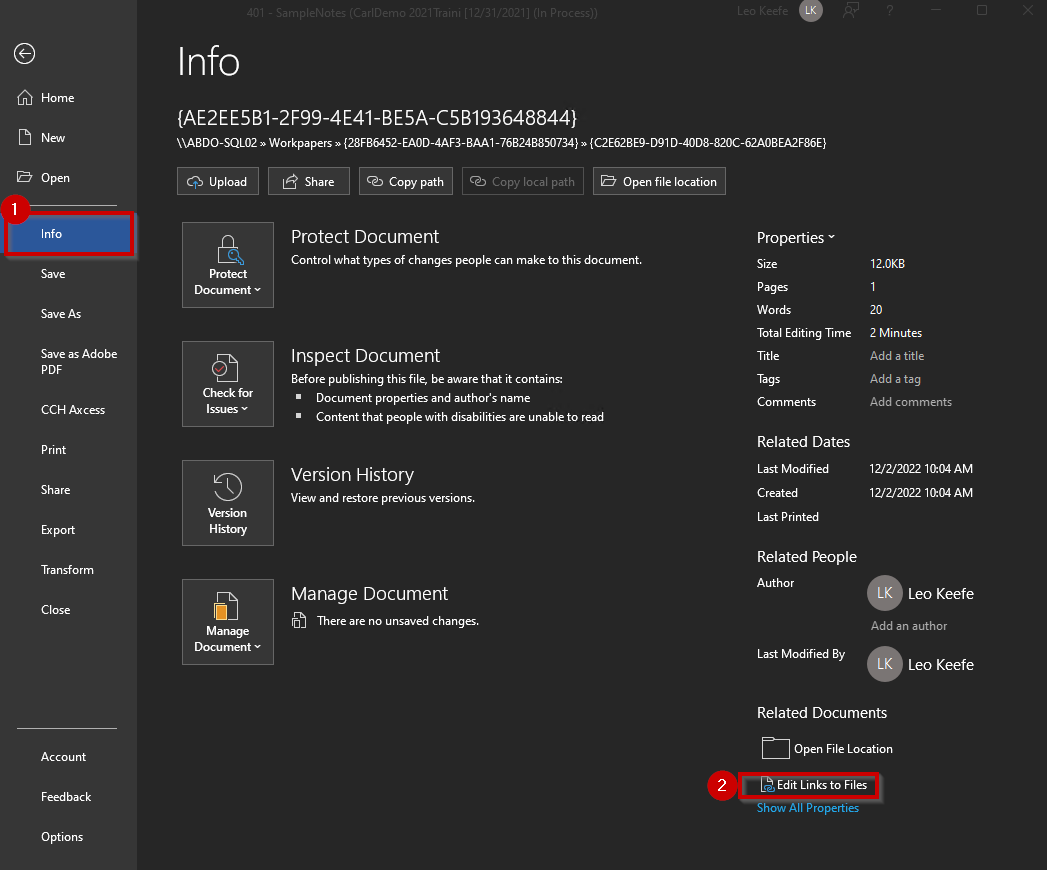Click the Open file location folder icon
The width and height of the screenshot is (1047, 870).
click(608, 181)
